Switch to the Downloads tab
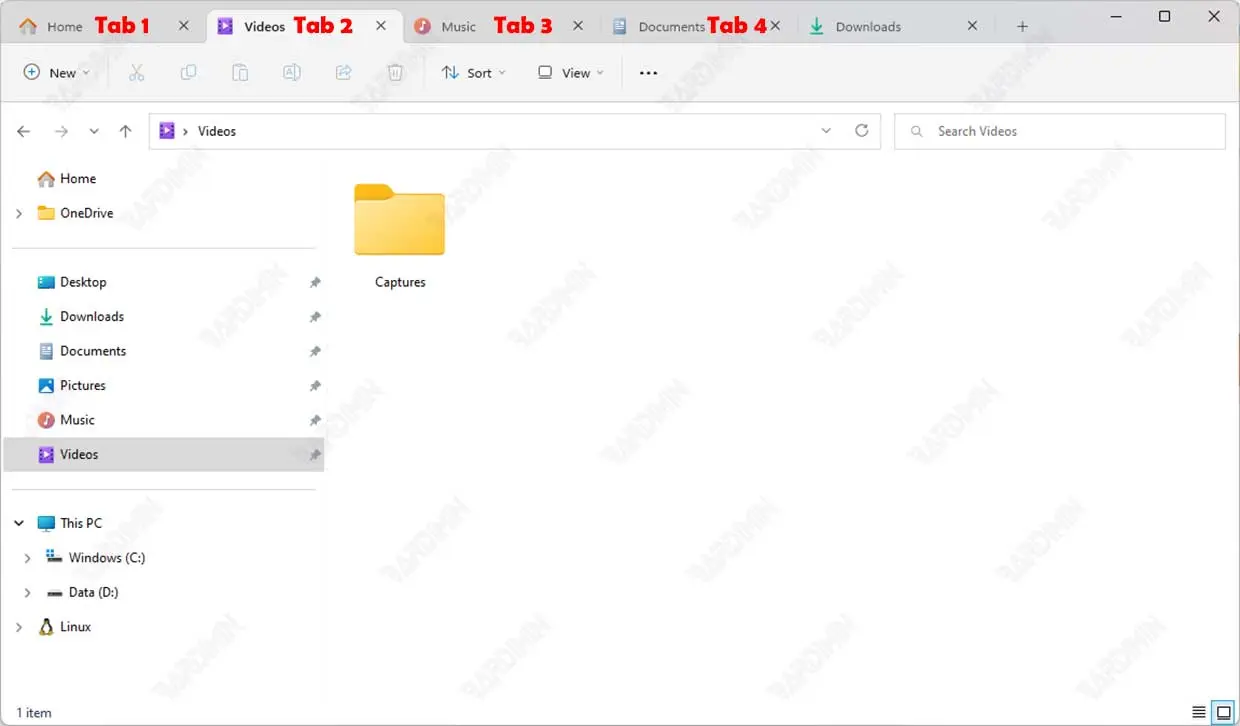Screen dimensions: 1240x726 [x=868, y=27]
